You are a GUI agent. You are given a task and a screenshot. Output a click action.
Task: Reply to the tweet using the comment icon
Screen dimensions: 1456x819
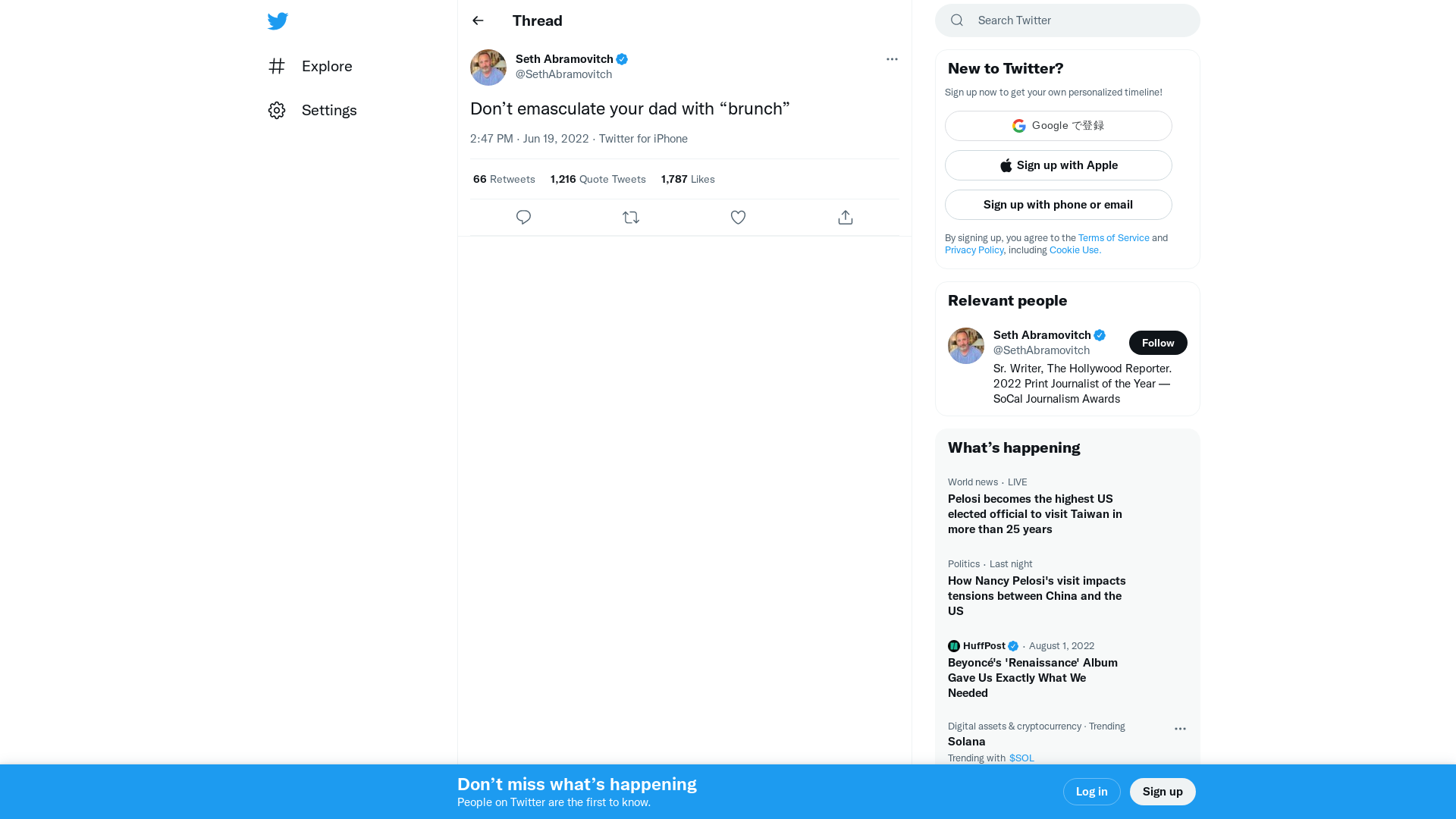(523, 217)
